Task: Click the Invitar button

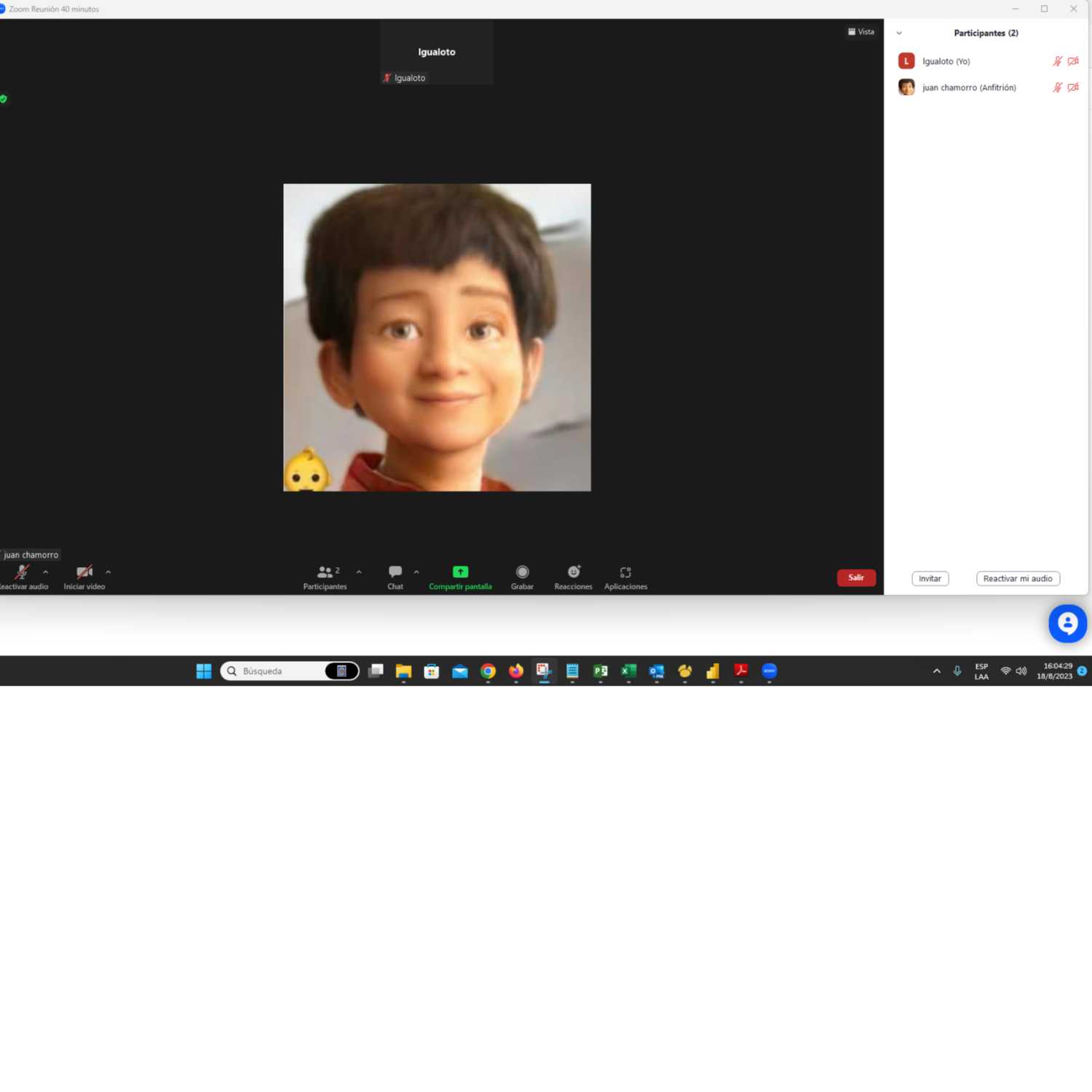Action: [x=930, y=579]
